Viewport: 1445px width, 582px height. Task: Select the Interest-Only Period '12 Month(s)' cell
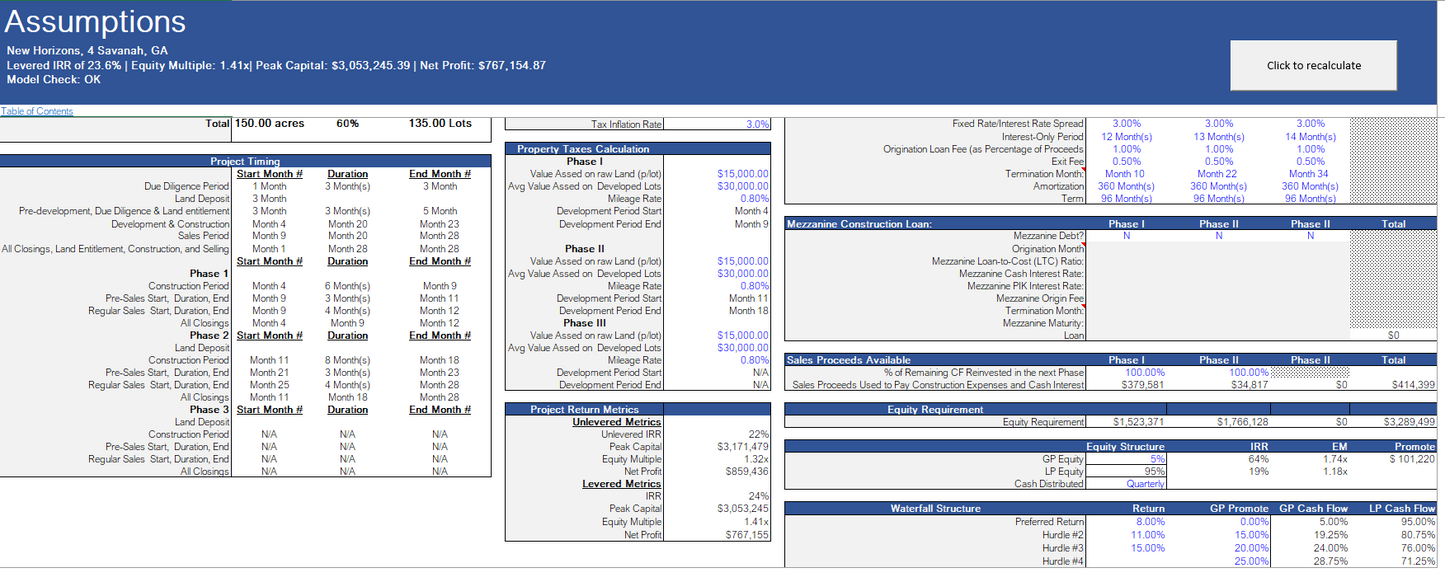(1127, 136)
